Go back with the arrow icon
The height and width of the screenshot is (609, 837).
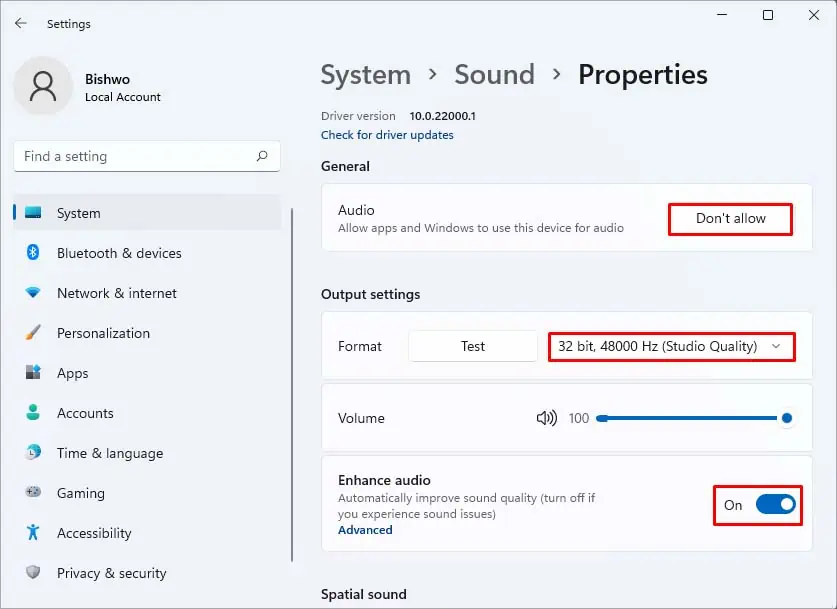[x=20, y=23]
